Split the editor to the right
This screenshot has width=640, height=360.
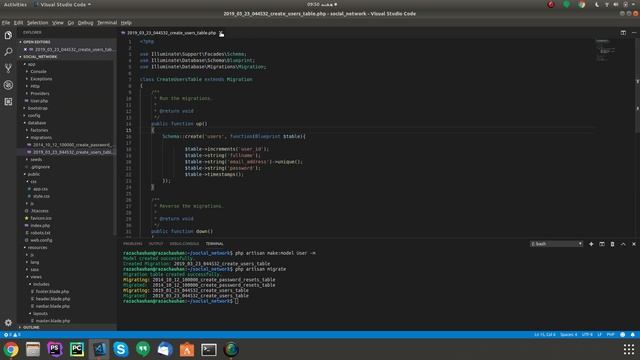[x=623, y=33]
